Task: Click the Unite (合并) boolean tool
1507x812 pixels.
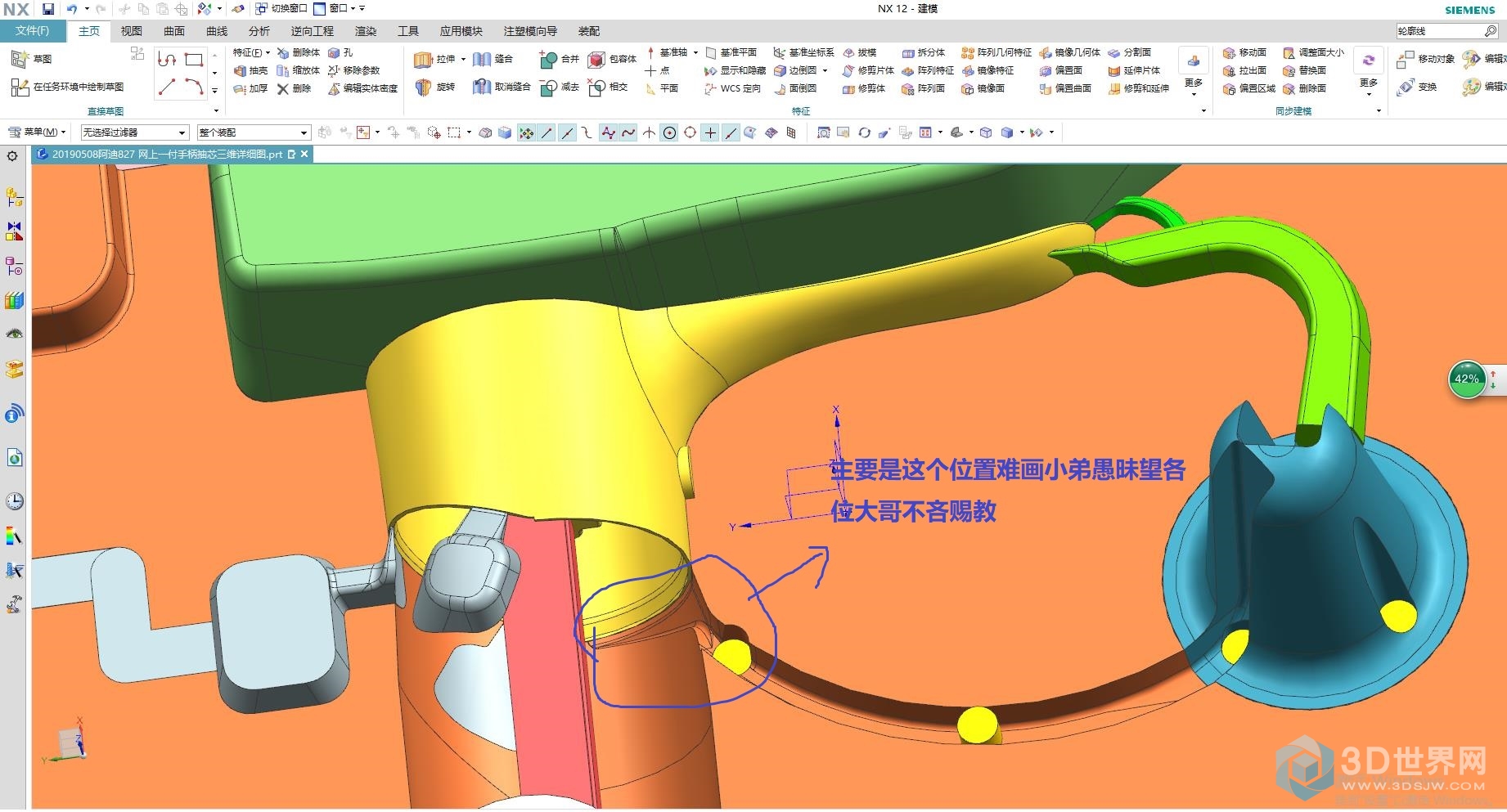Action: (559, 59)
